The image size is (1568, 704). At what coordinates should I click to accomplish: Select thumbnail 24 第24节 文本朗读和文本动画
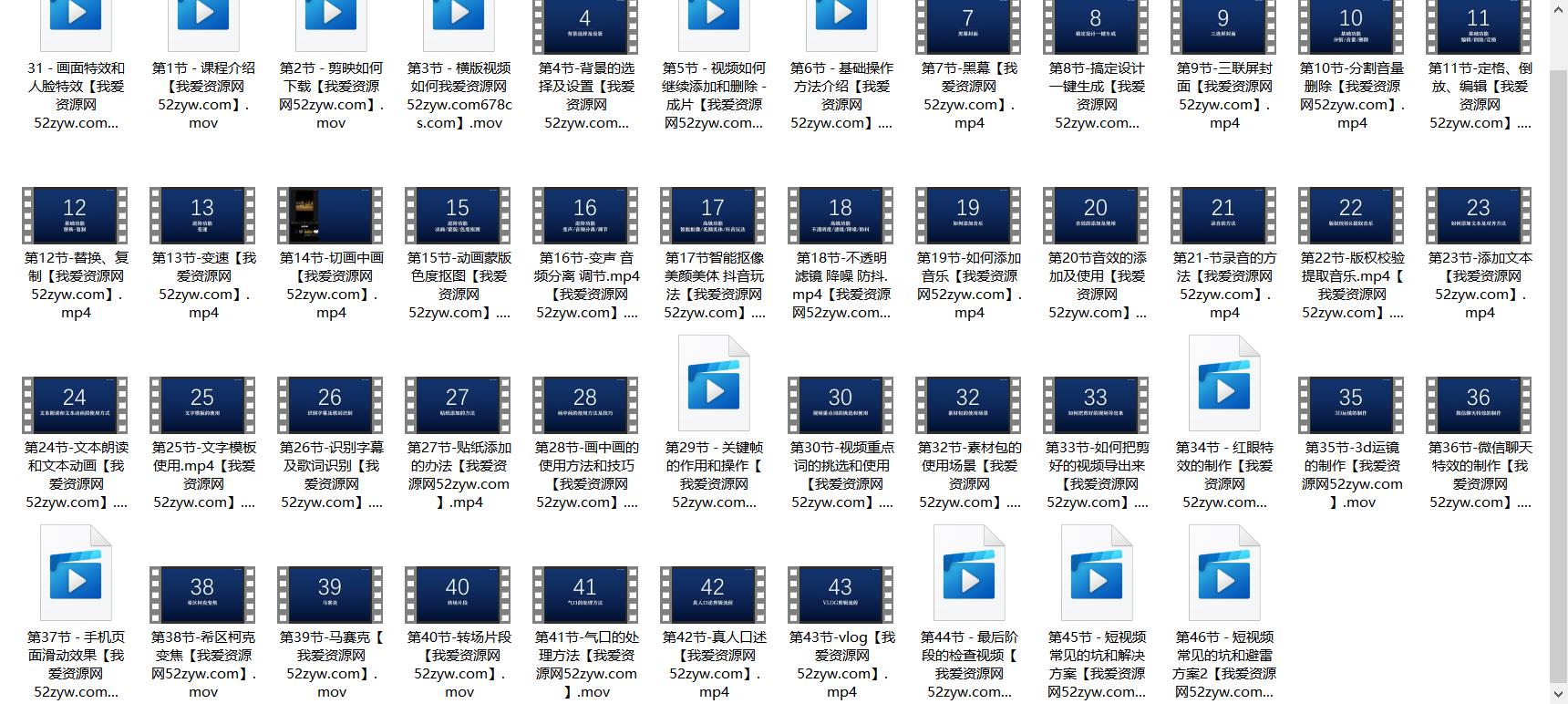[75, 406]
